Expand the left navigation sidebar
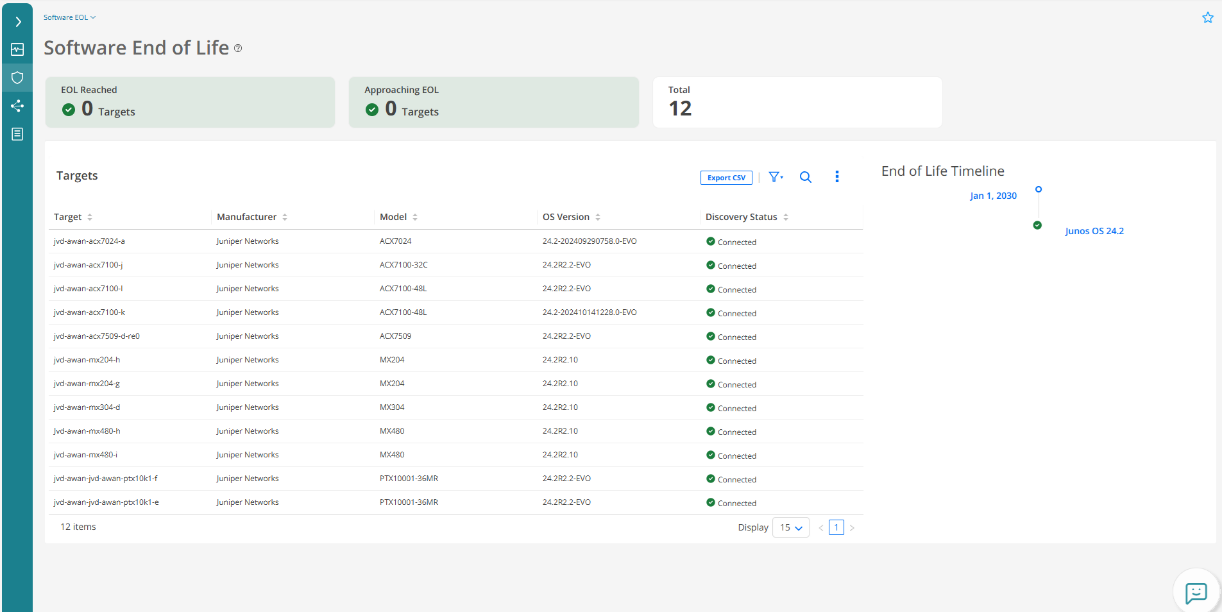 tap(17, 21)
